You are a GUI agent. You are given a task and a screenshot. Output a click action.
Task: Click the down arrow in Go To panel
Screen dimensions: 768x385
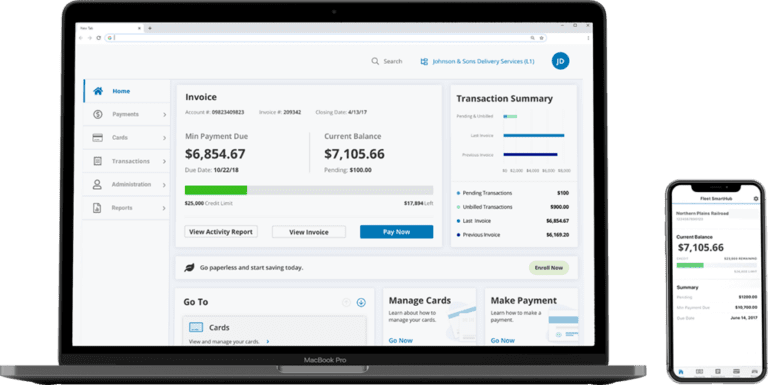click(361, 302)
